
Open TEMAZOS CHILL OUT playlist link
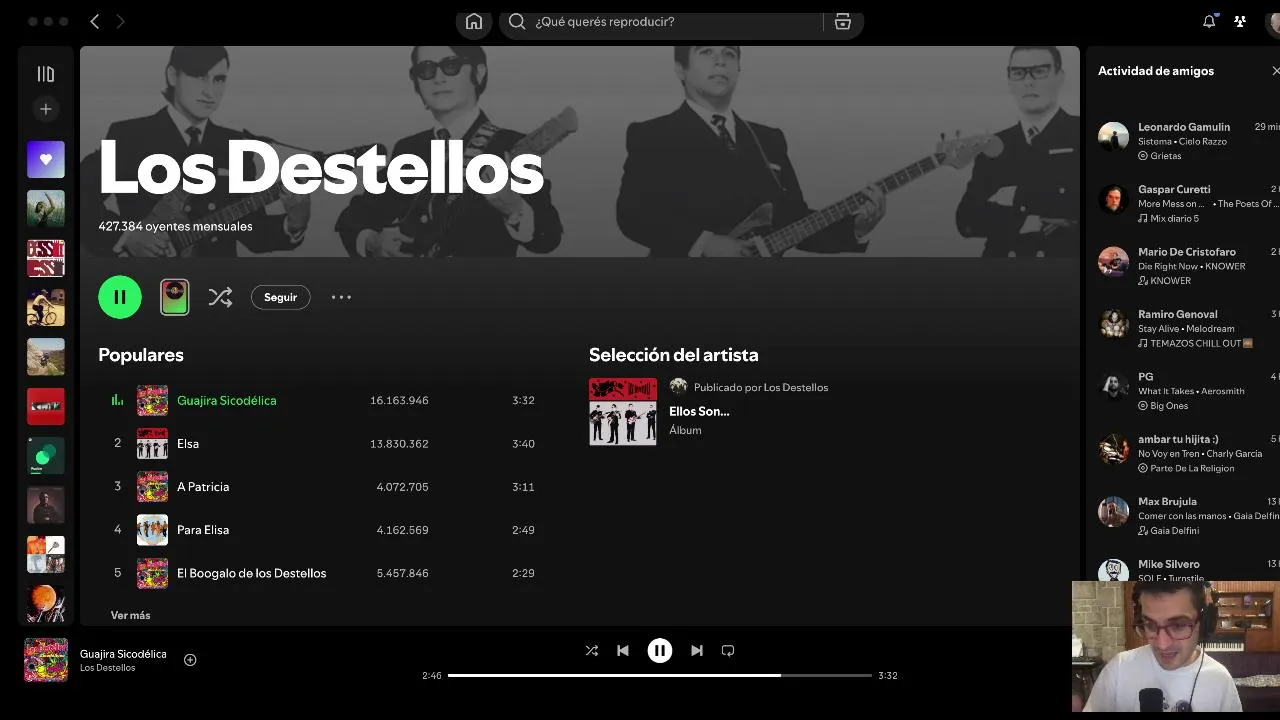pos(1201,343)
